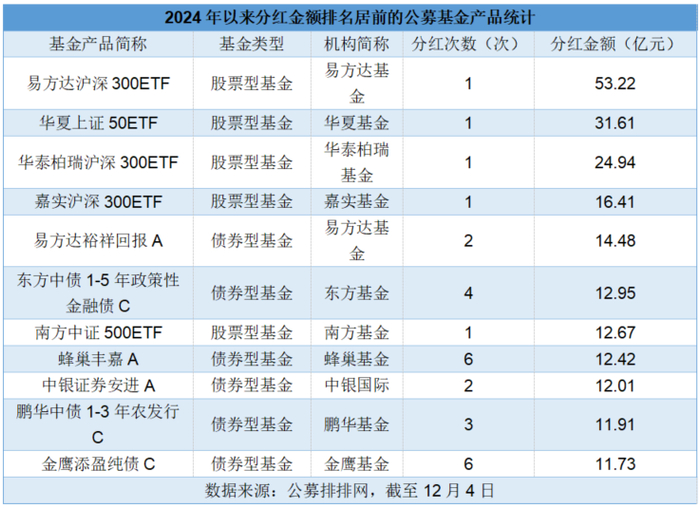Click the fund name 华夏上证50ETF

98,123
